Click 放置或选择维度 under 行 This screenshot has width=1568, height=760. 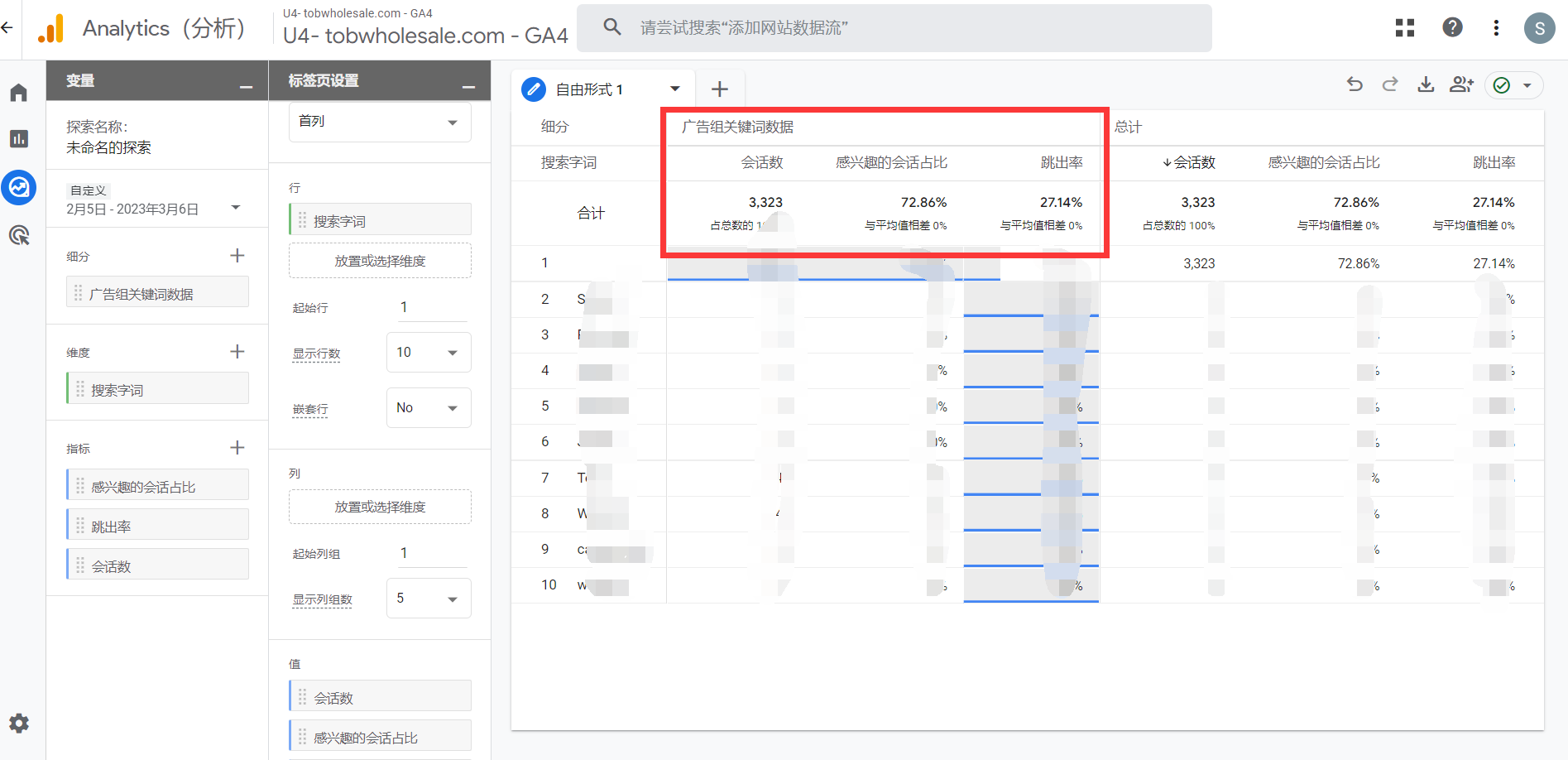pyautogui.click(x=379, y=260)
